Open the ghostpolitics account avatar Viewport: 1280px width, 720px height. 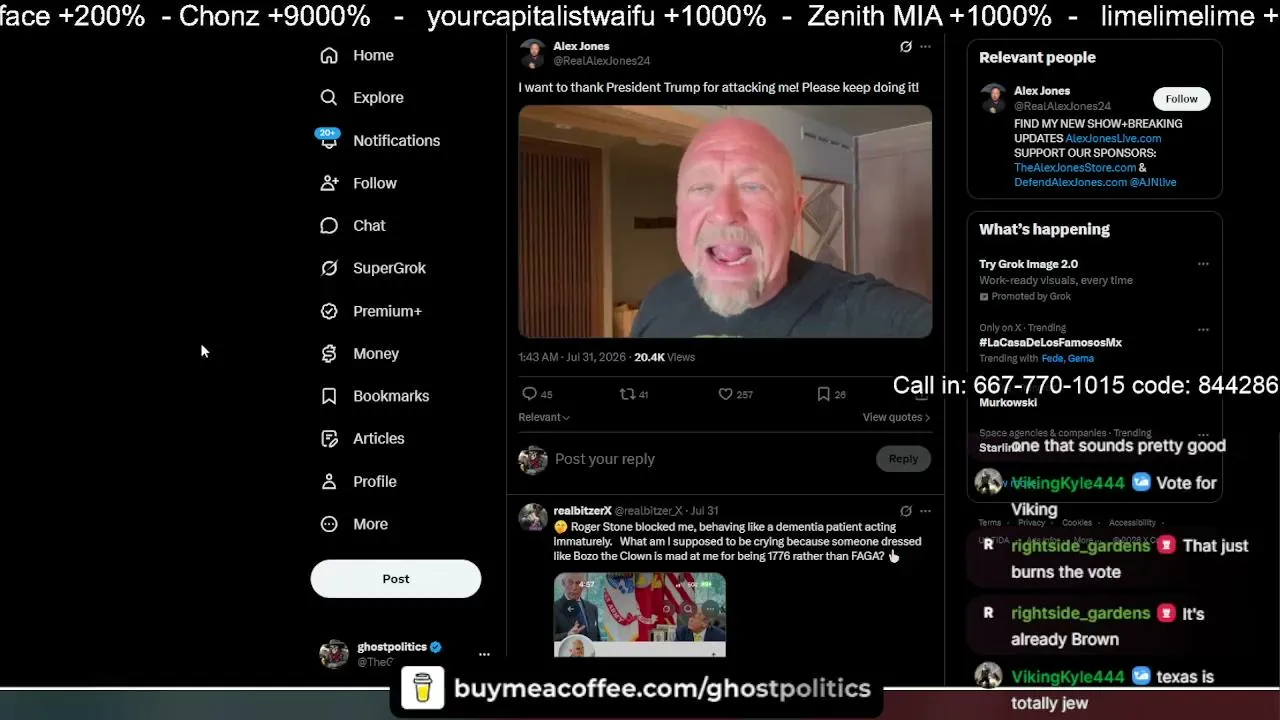click(x=333, y=654)
